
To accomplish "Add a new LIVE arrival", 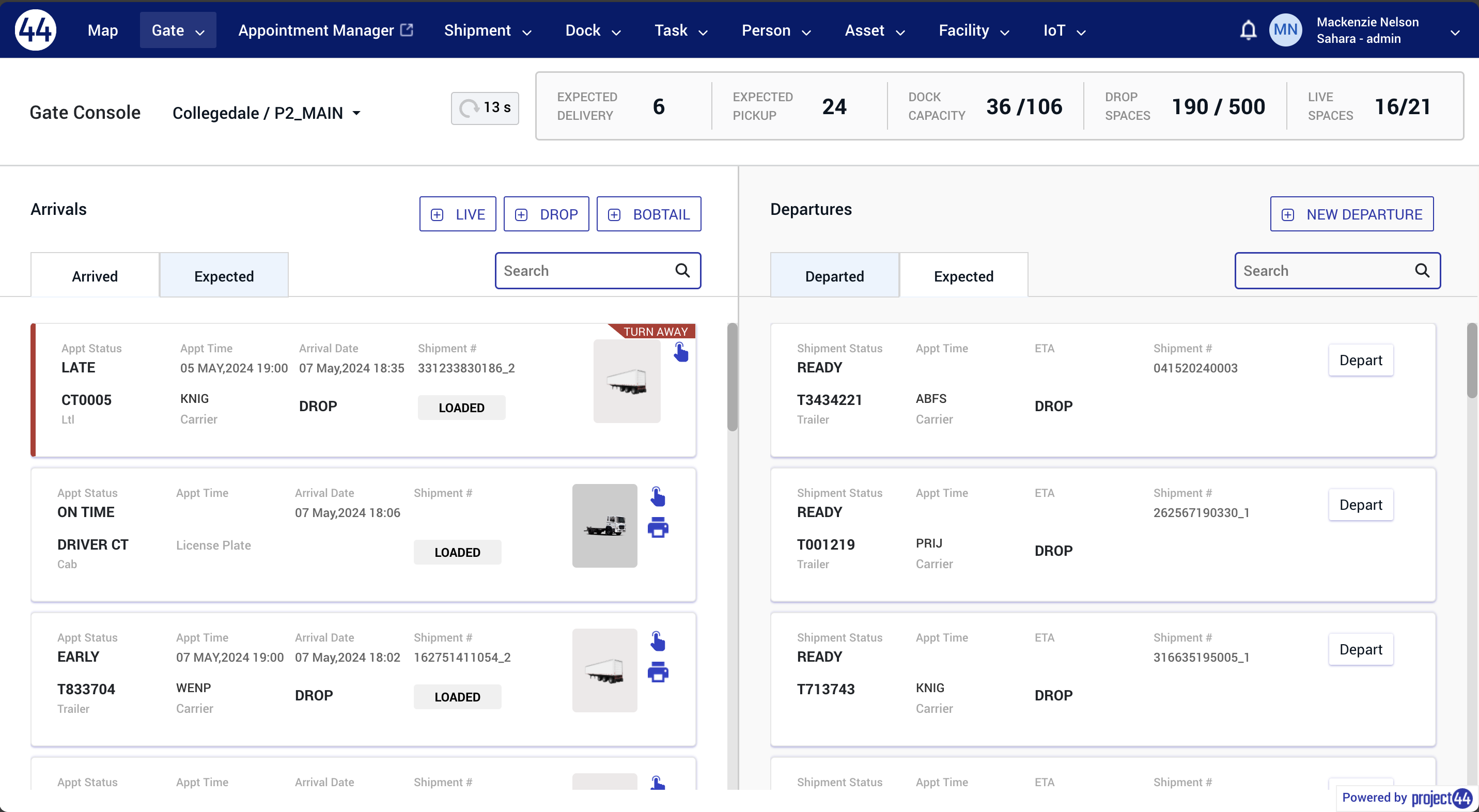I will click(458, 214).
